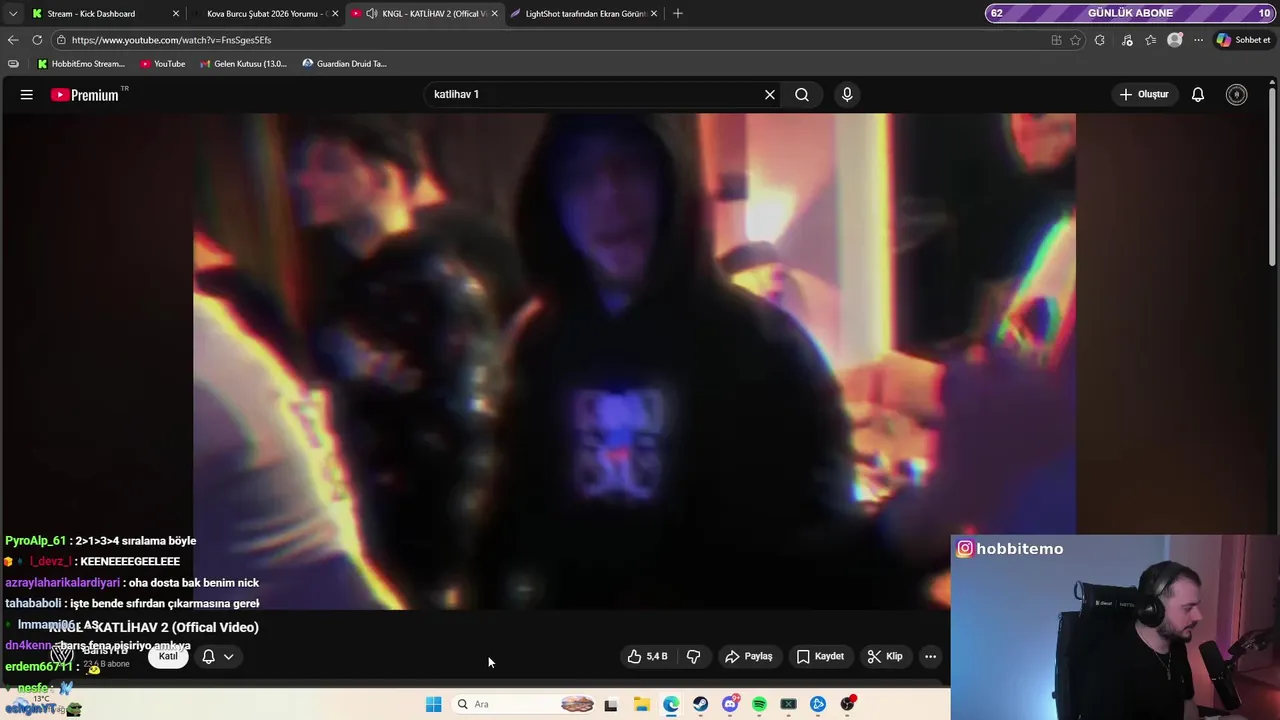Like the video (5,4 B)
The image size is (1280, 720).
(647, 656)
